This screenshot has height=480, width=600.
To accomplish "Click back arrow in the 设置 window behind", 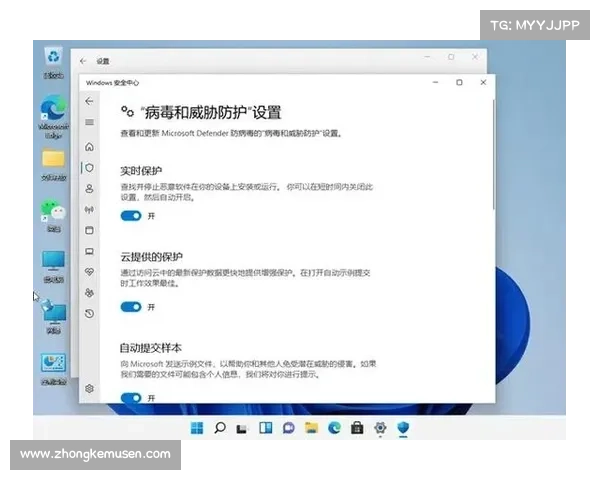I will pos(83,61).
